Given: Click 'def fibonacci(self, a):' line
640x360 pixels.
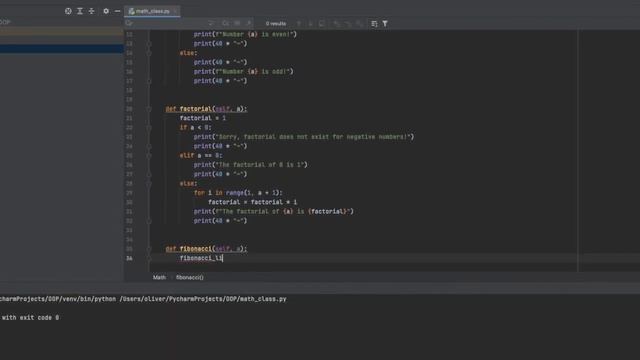Looking at the screenshot, I should (206, 249).
